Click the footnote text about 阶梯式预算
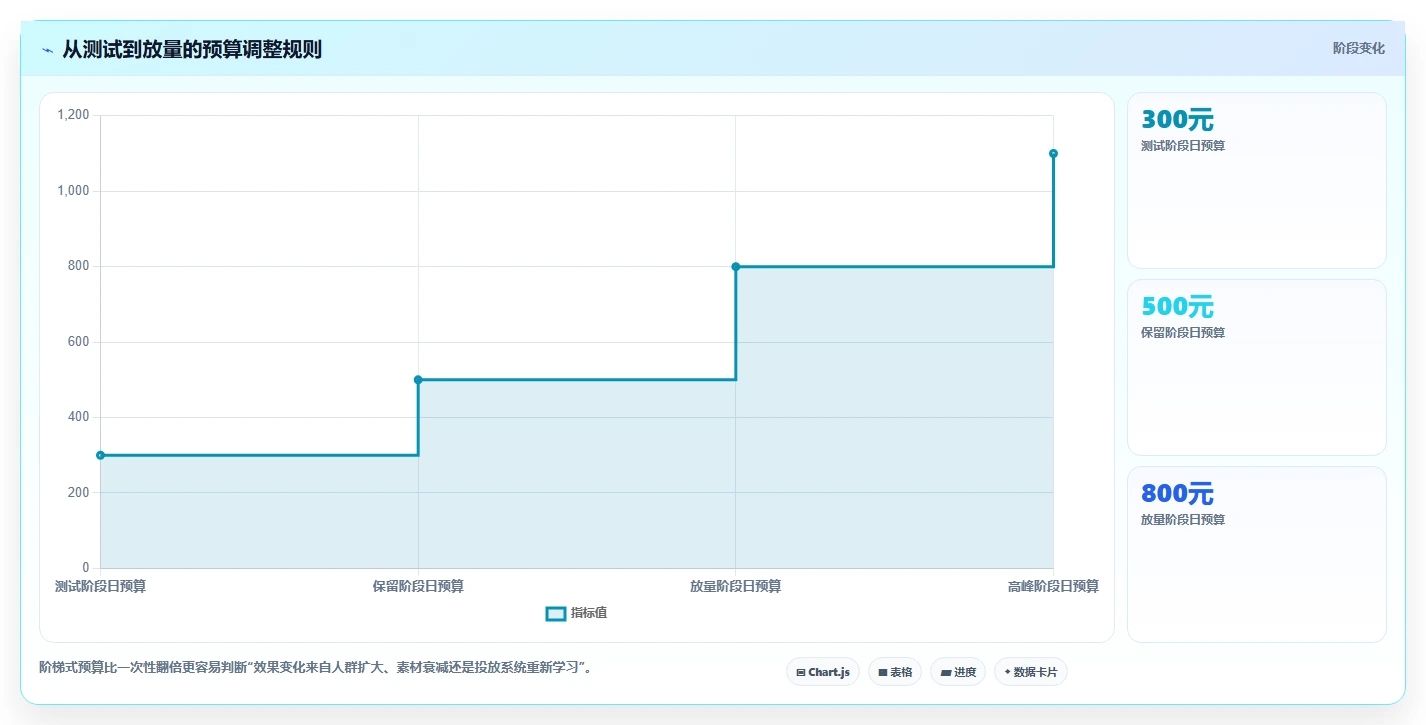This screenshot has height=725, width=1426. click(x=318, y=667)
